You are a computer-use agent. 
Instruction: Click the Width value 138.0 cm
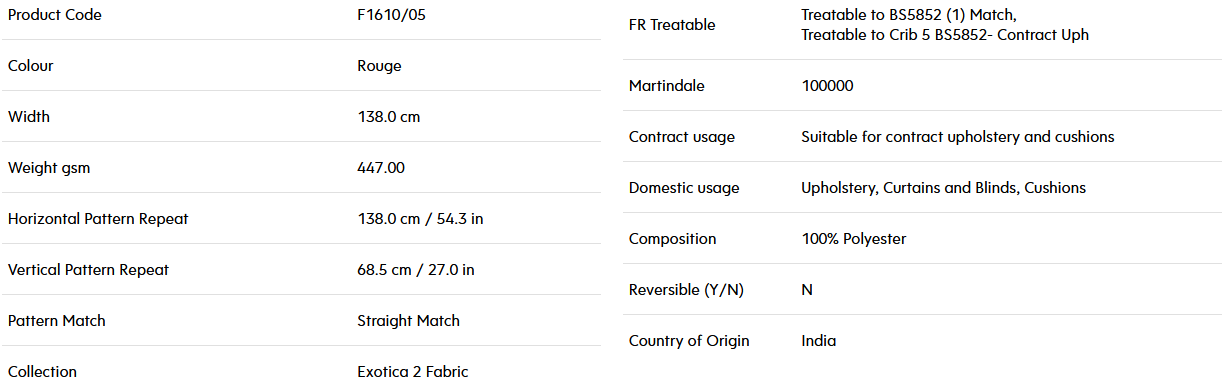point(388,117)
